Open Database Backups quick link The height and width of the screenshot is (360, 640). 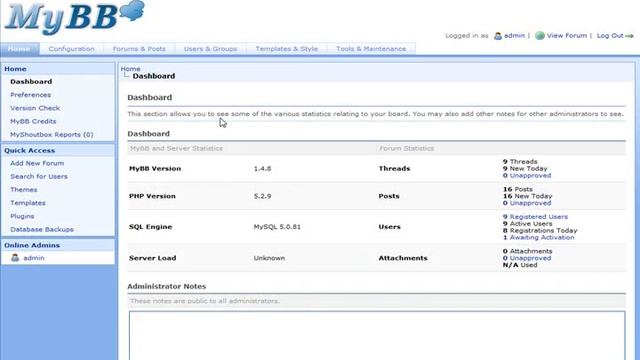click(42, 229)
